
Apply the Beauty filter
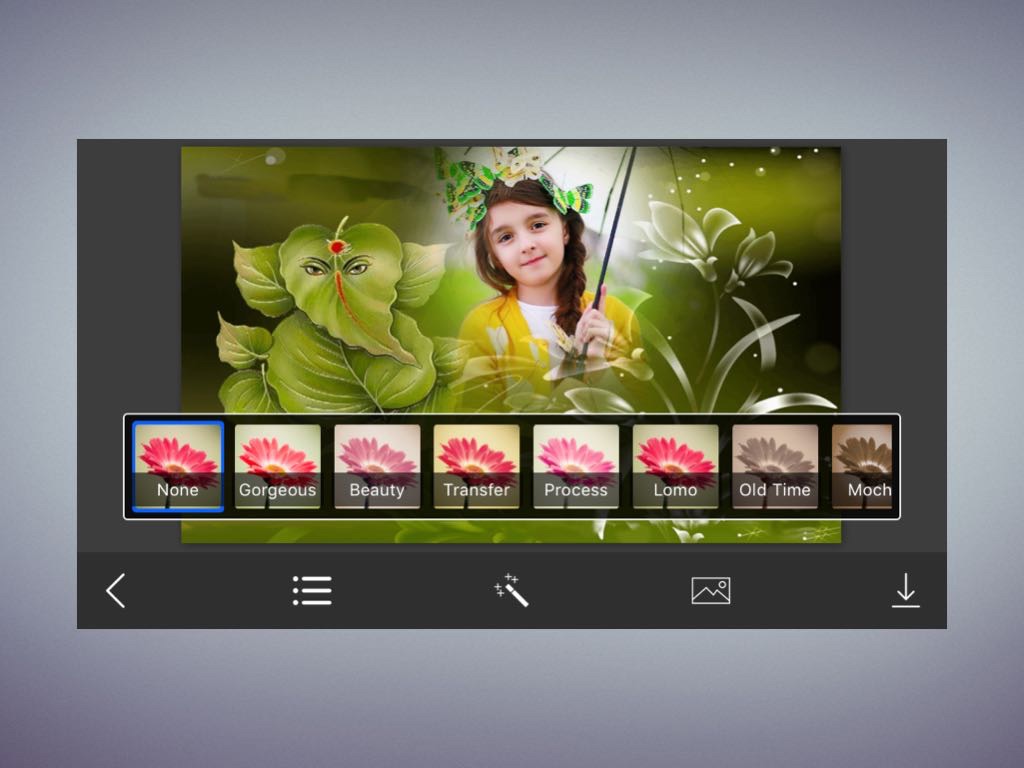(377, 466)
